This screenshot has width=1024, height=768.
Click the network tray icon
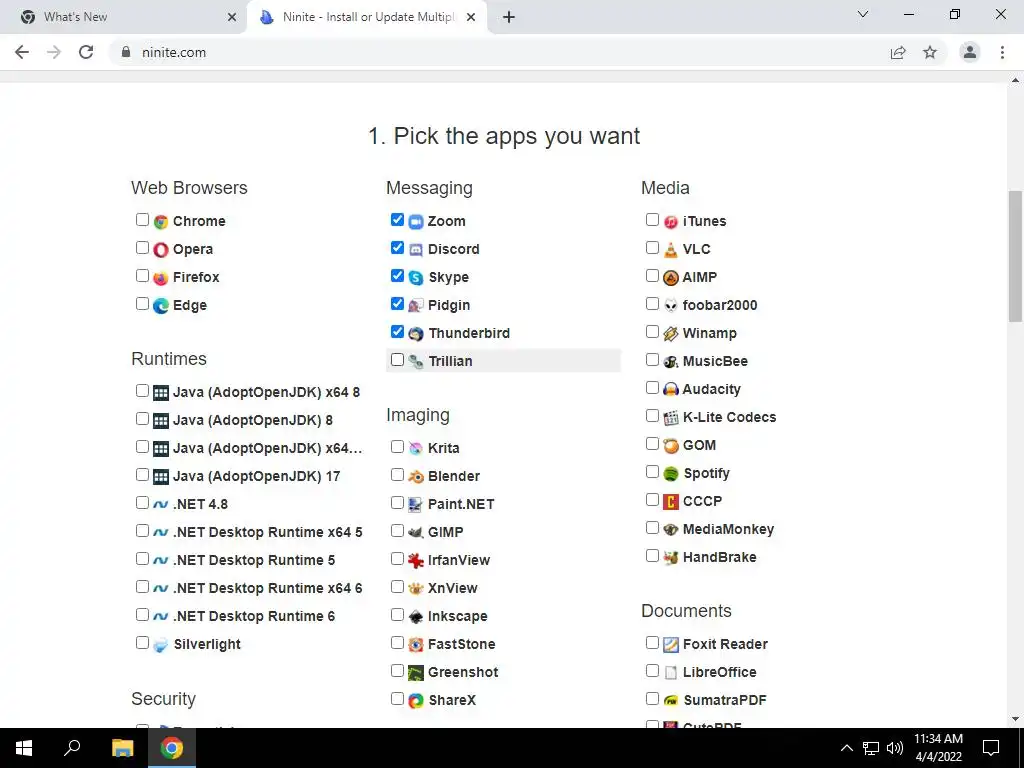[x=871, y=748]
